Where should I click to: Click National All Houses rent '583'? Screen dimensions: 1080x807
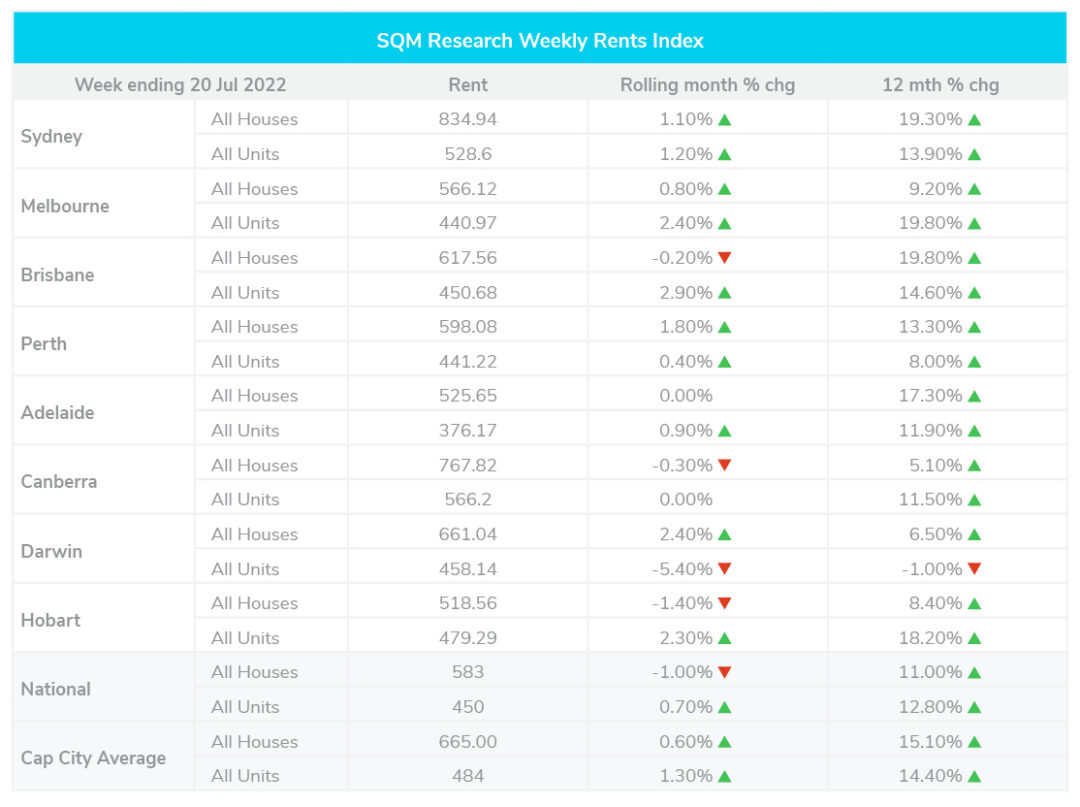click(x=468, y=672)
